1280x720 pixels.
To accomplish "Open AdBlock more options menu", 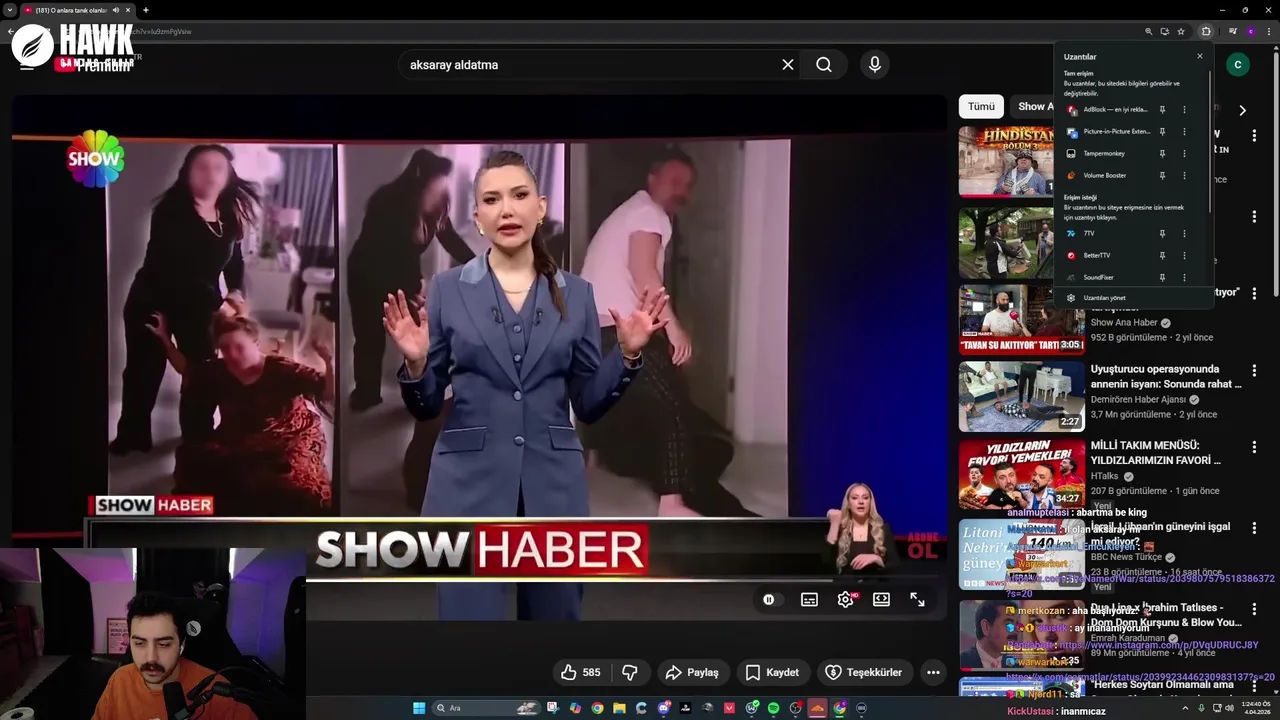I will coord(1184,110).
